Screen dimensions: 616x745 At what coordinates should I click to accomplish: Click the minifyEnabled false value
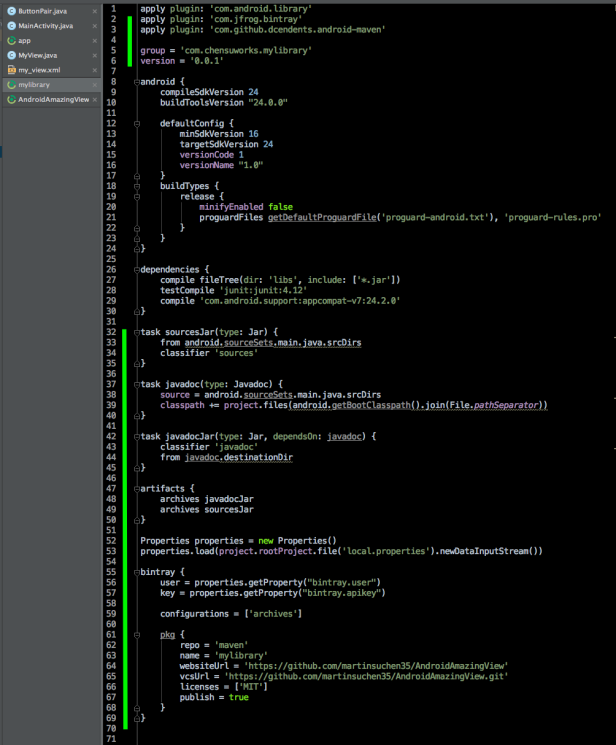[x=280, y=207]
